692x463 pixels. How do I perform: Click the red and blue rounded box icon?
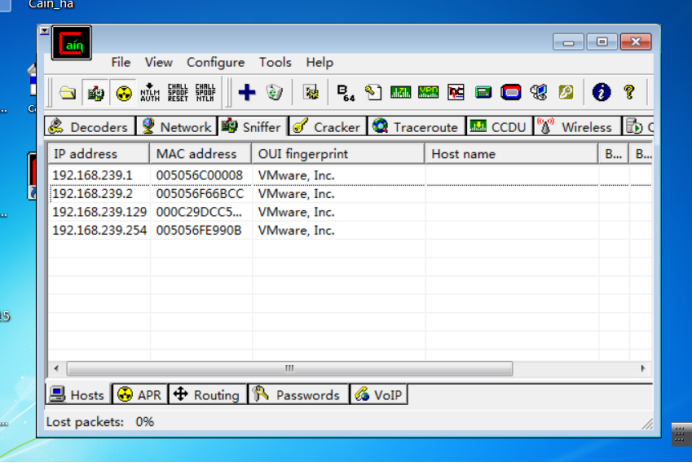[x=511, y=92]
